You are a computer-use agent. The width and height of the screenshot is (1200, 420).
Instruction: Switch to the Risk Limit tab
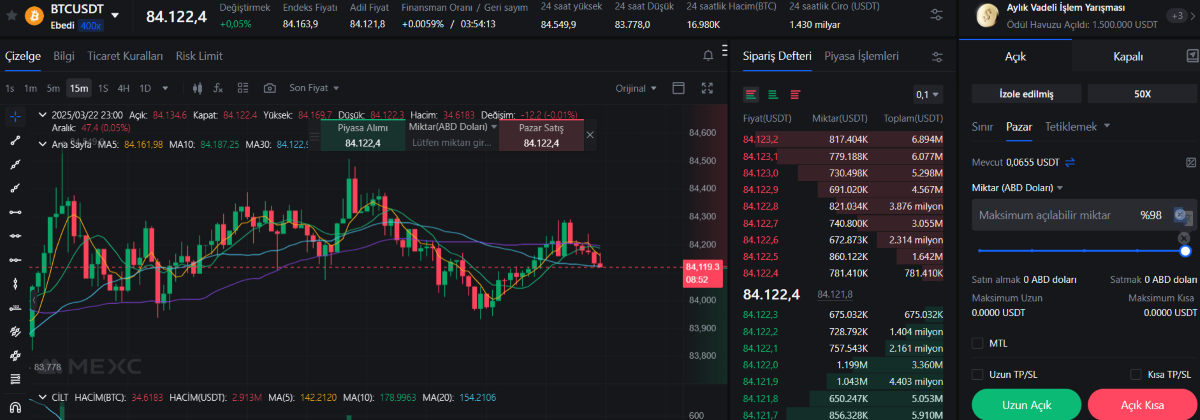pyautogui.click(x=199, y=56)
